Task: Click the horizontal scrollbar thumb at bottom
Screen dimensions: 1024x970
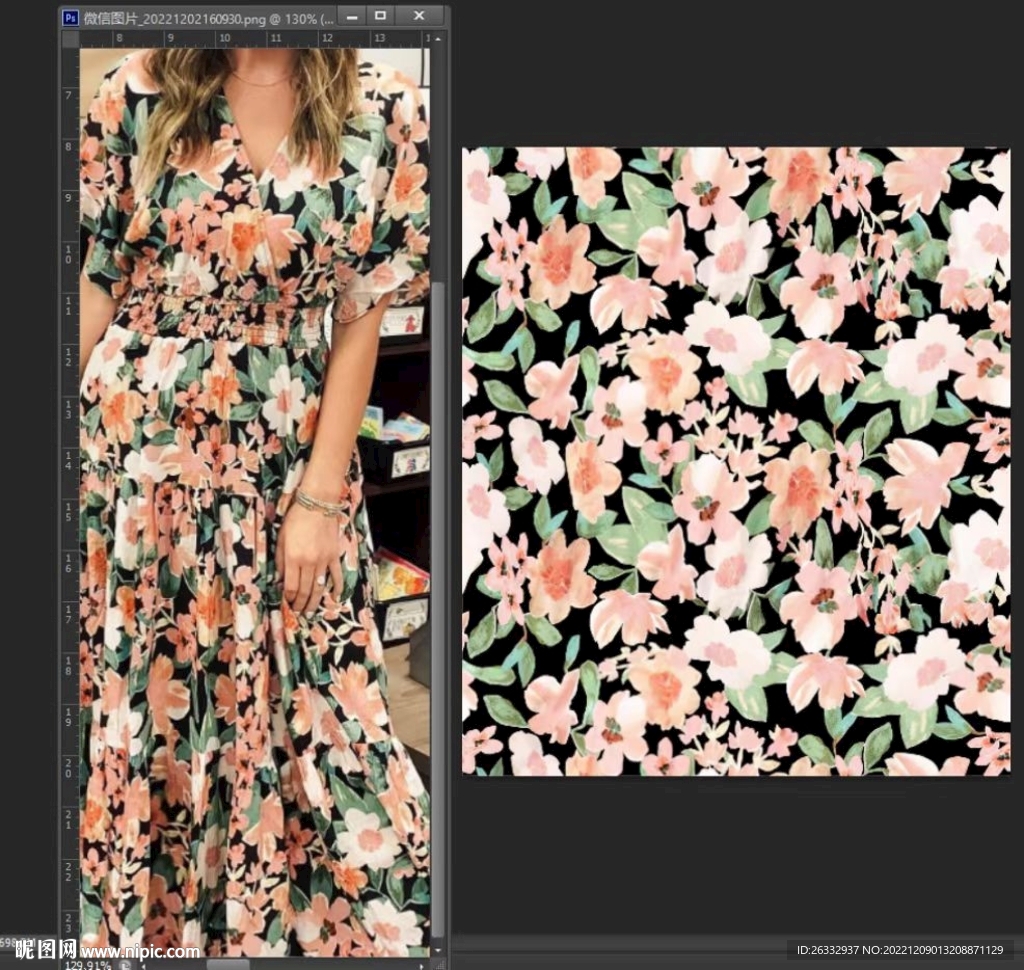Action: (x=228, y=964)
